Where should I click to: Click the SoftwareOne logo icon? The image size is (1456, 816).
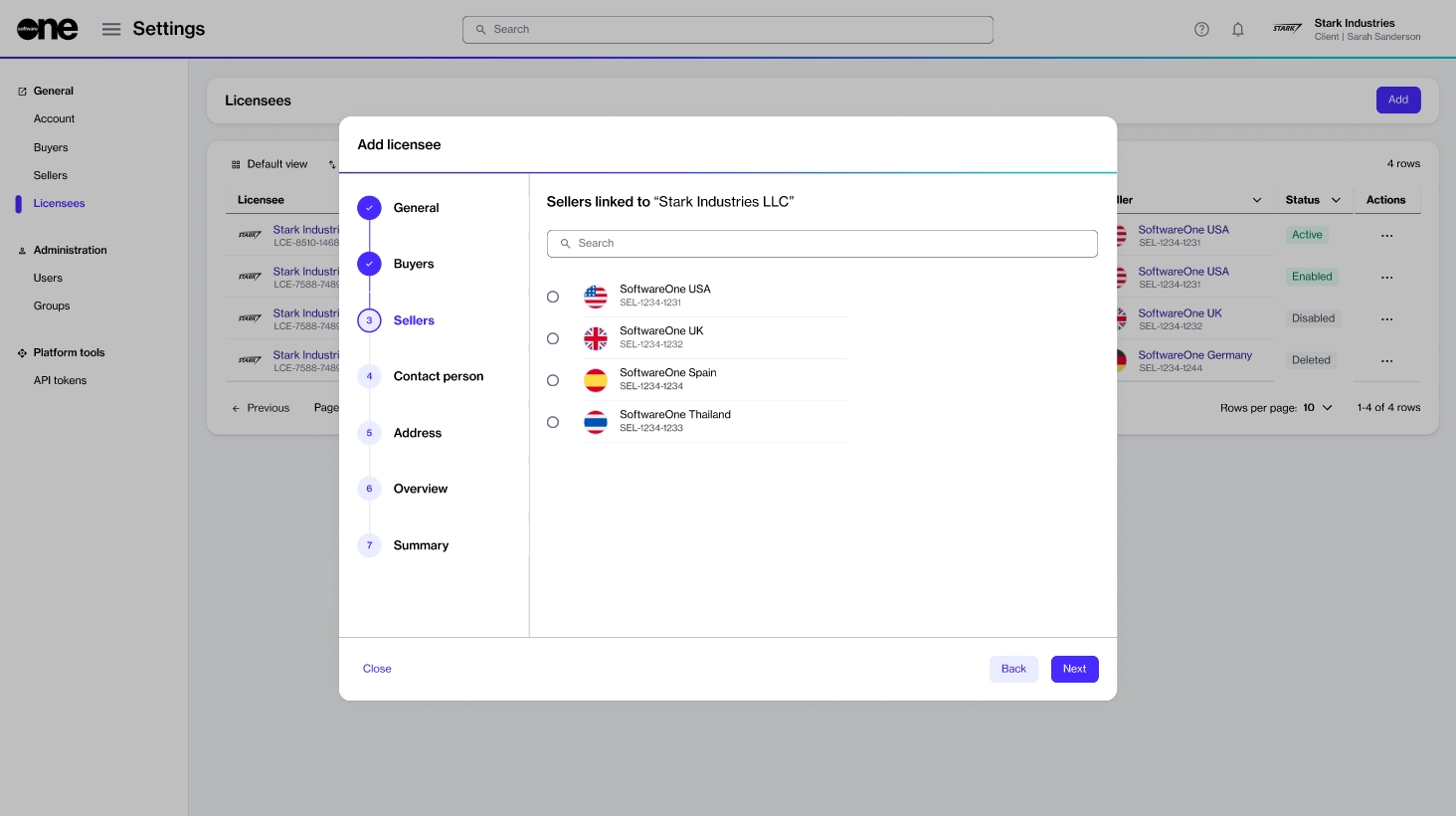47,30
